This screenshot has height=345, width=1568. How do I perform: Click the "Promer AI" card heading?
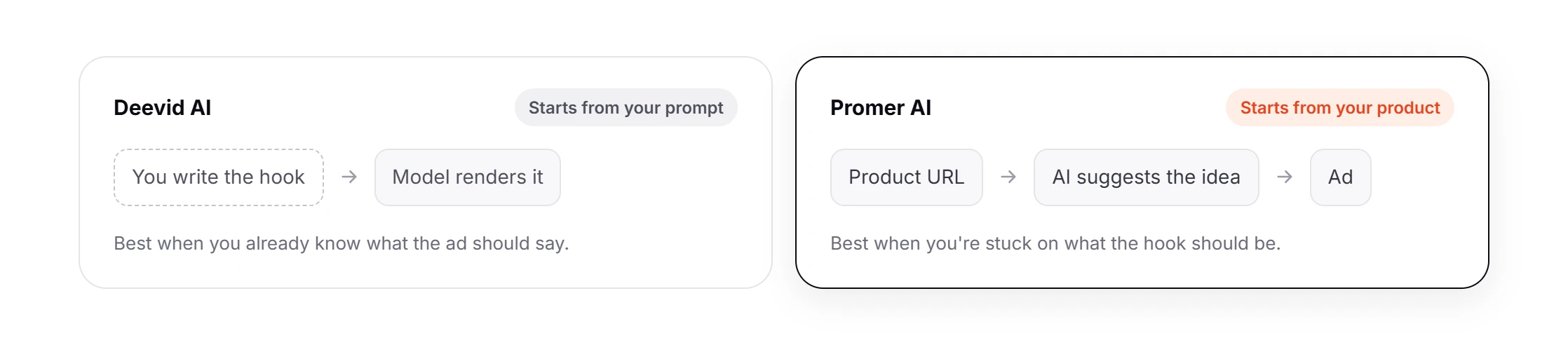pyautogui.click(x=881, y=107)
